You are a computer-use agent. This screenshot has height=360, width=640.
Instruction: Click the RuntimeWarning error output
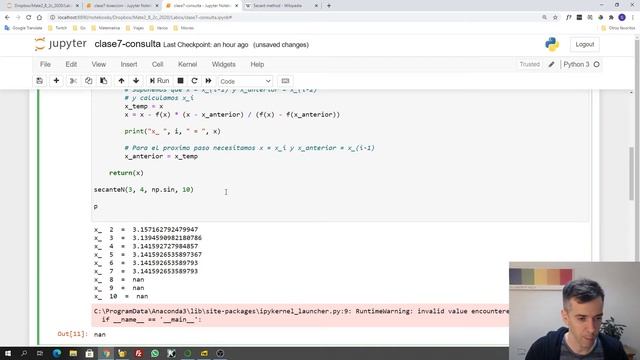pos(301,315)
